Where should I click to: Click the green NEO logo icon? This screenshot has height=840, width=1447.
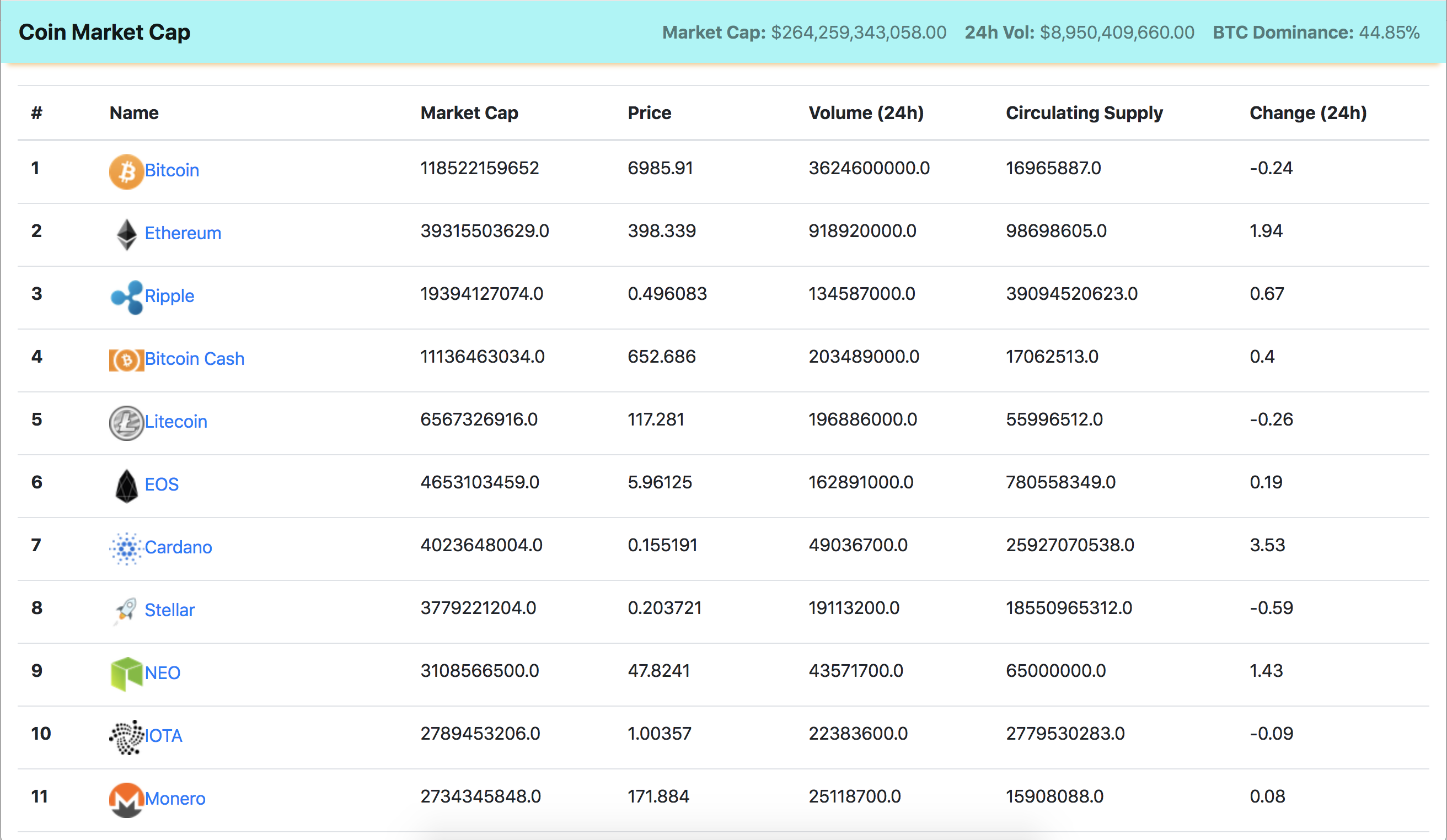[x=126, y=674]
